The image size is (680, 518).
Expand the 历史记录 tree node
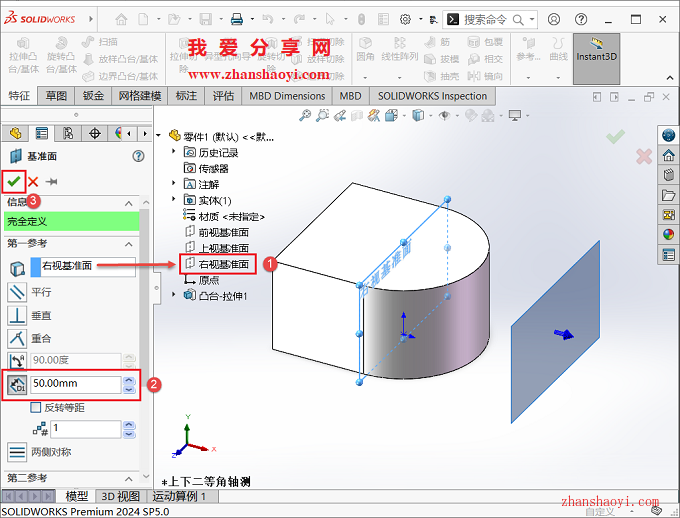tap(174, 152)
